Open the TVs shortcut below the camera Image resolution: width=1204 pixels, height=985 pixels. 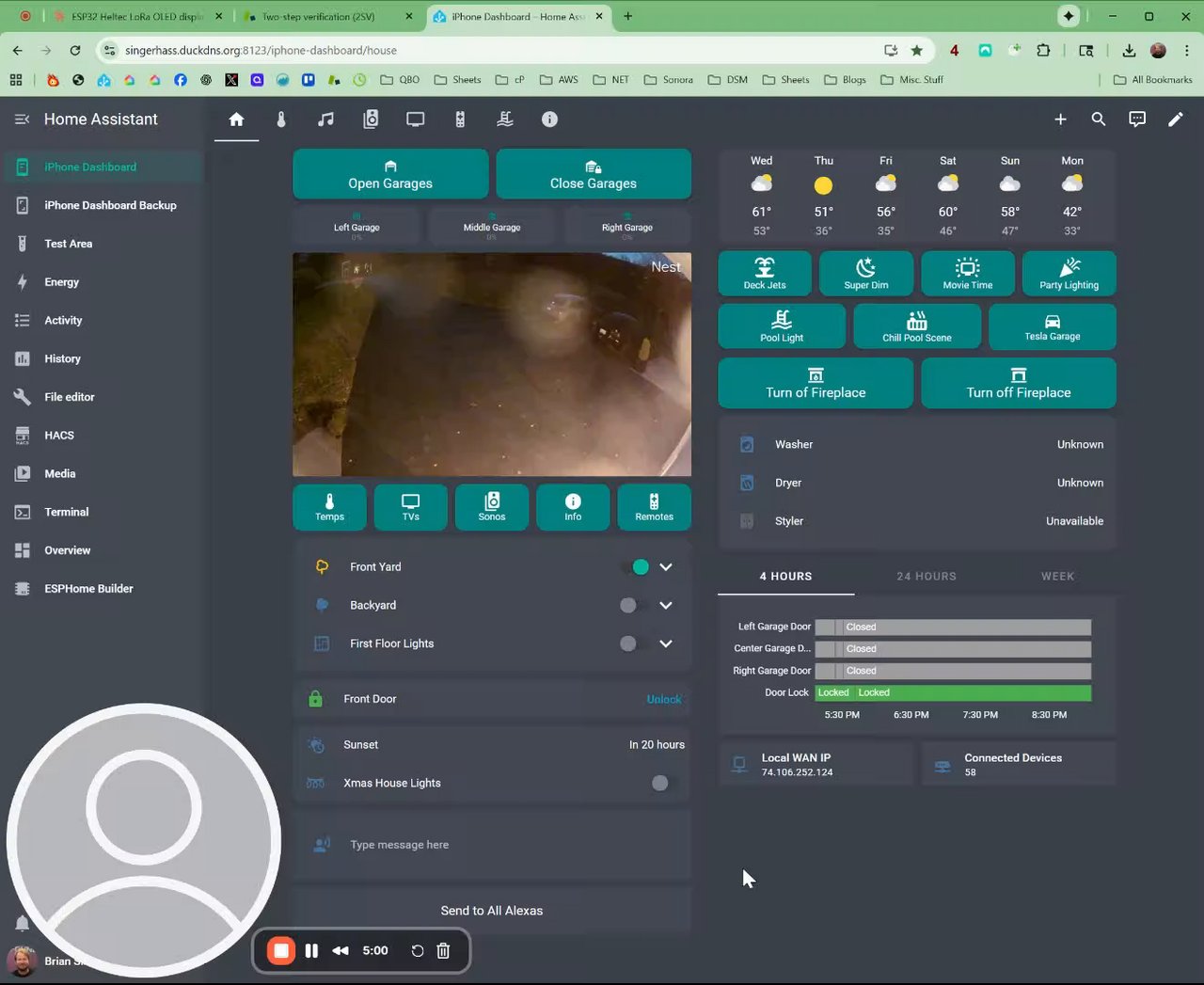(411, 507)
